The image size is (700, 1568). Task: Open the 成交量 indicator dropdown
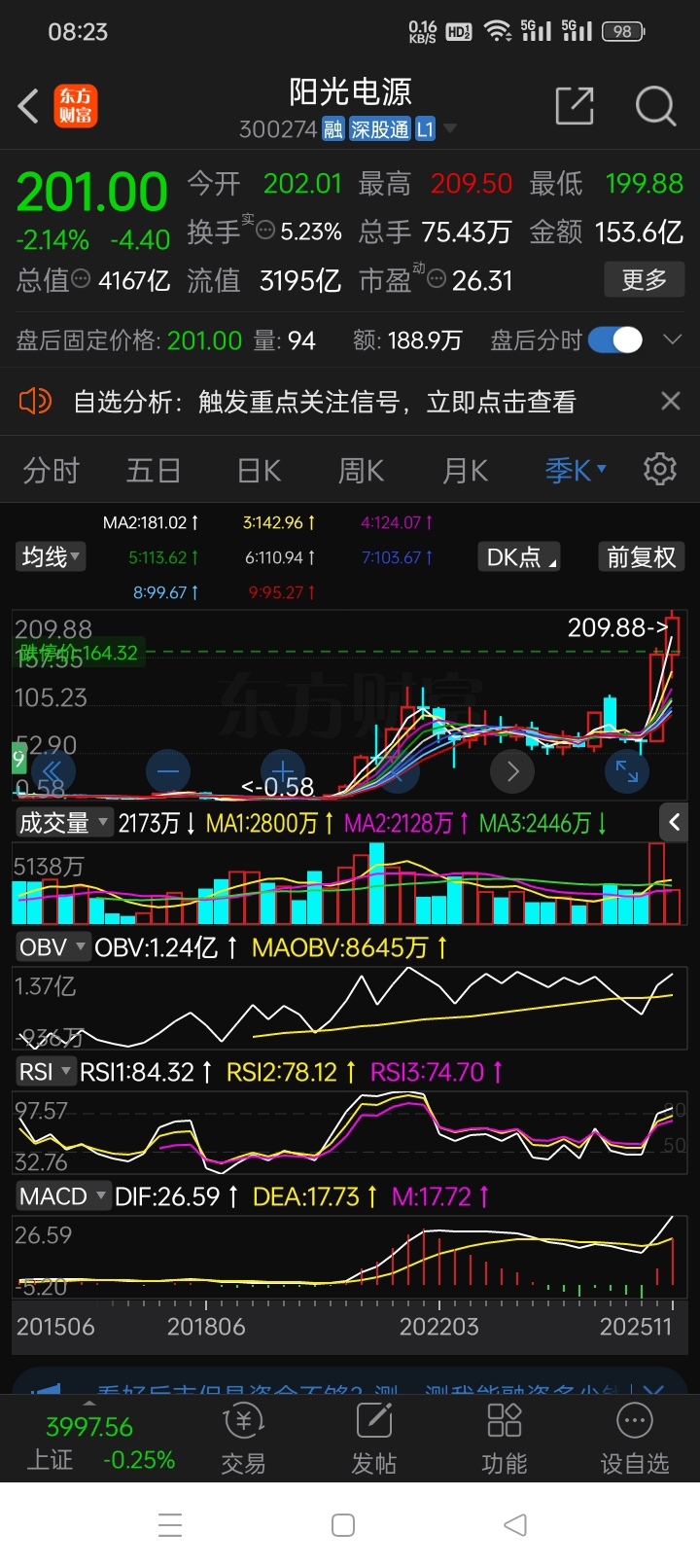coord(63,823)
